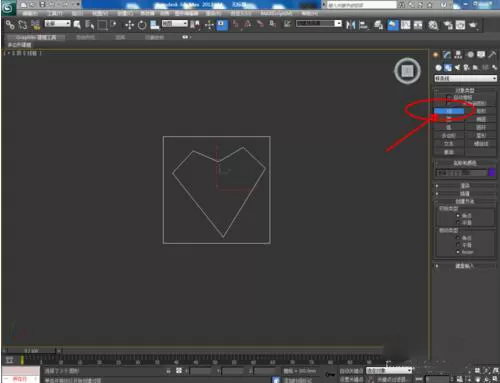The width and height of the screenshot is (500, 383).
Task: Open the MAXScript menu
Action: coord(276,13)
